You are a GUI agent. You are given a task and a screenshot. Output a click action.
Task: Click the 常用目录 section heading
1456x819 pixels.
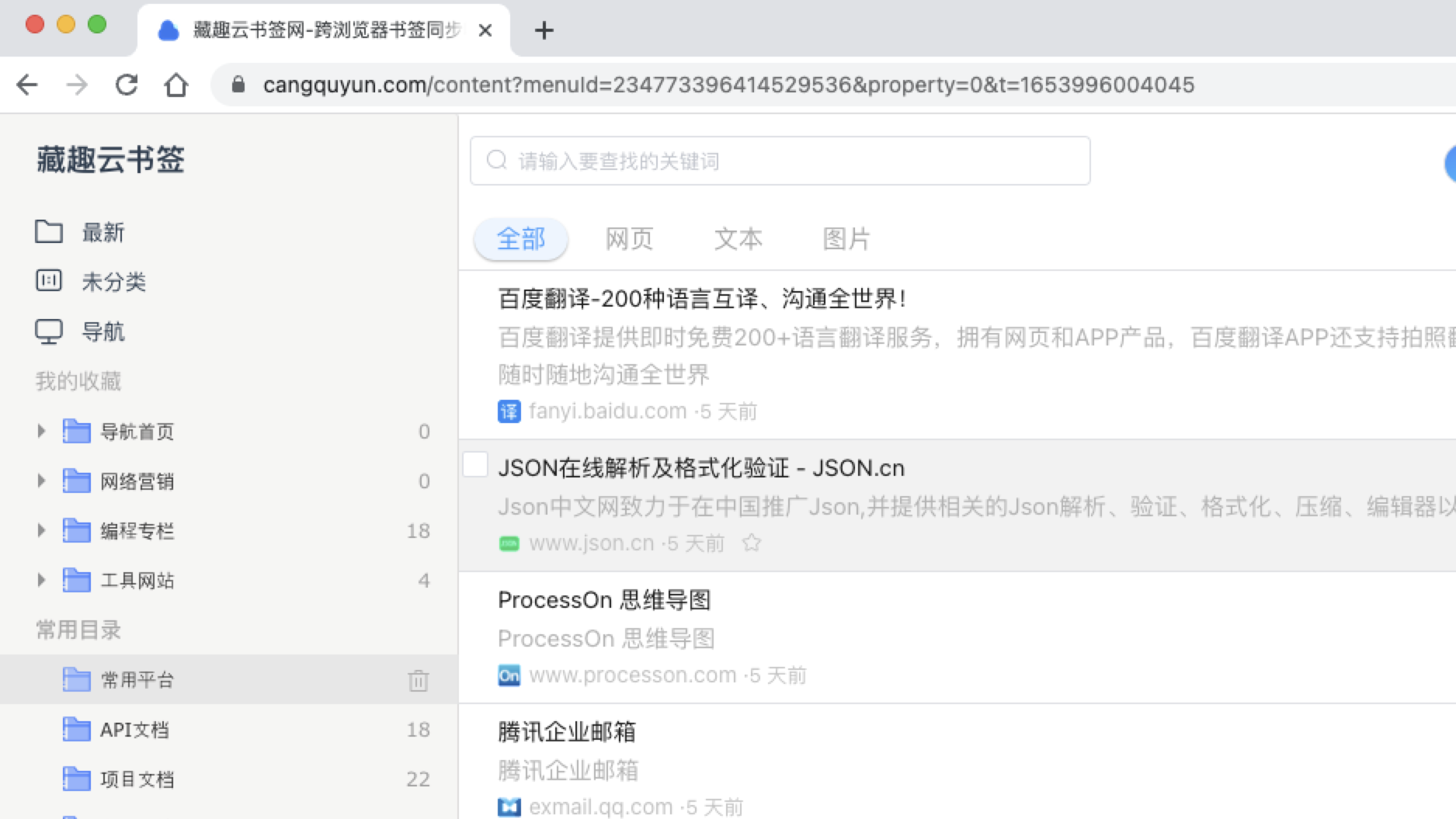[x=78, y=630]
